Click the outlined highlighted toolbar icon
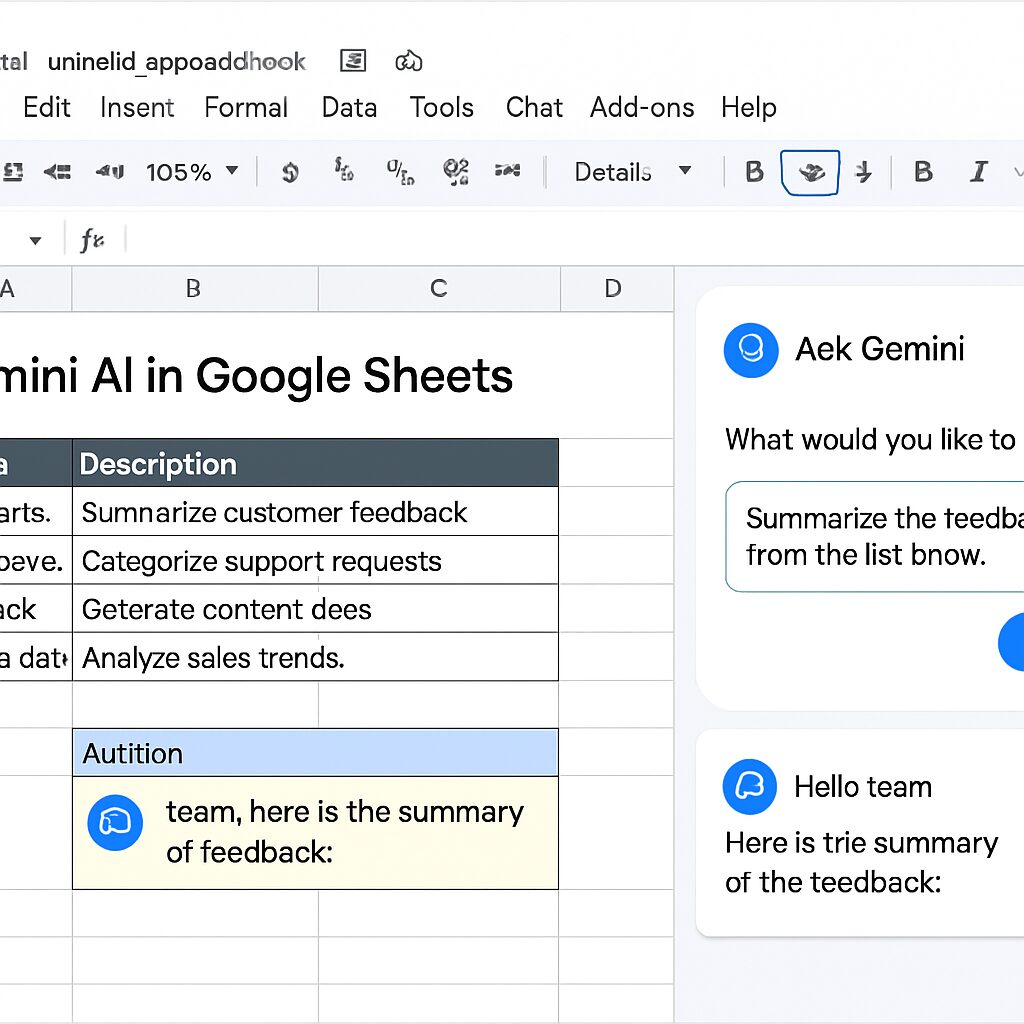The width and height of the screenshot is (1024, 1024). 810,172
